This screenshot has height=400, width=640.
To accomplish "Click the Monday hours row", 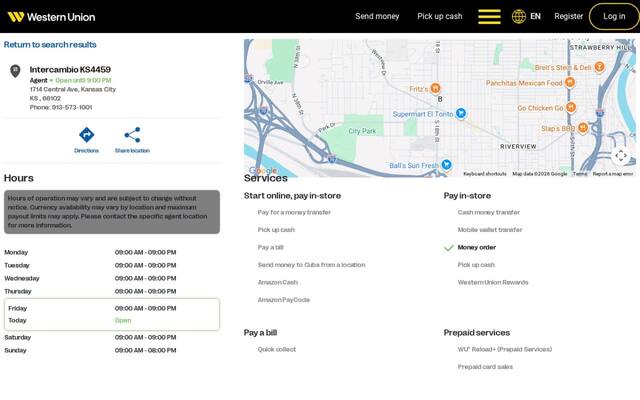I will pyautogui.click(x=111, y=252).
